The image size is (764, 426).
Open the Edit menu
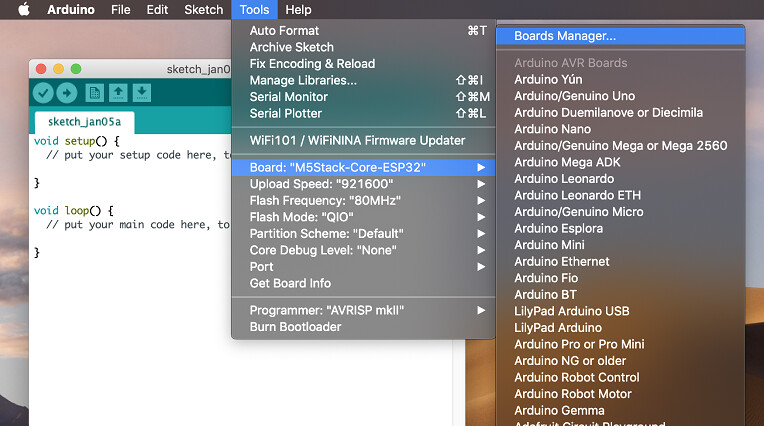(x=157, y=10)
